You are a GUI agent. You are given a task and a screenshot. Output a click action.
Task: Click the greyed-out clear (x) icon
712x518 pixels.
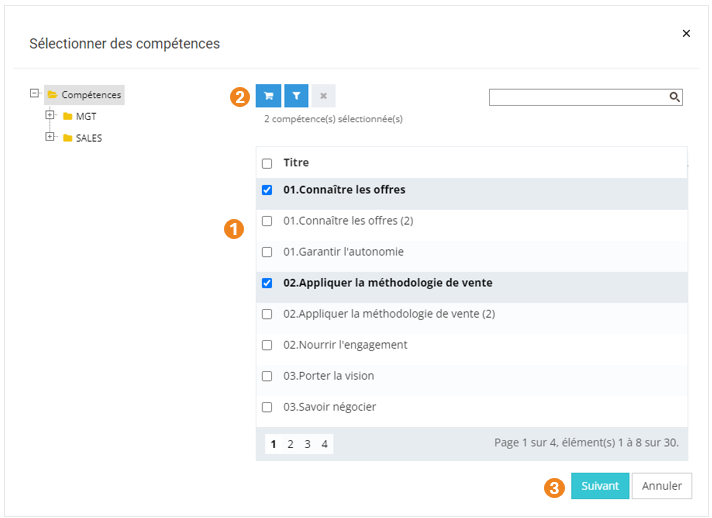click(323, 96)
